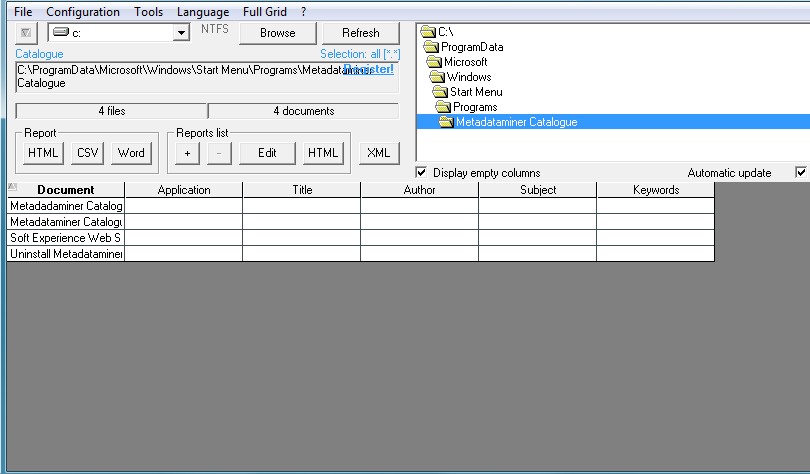
Task: Click the XML export button
Action: click(379, 153)
